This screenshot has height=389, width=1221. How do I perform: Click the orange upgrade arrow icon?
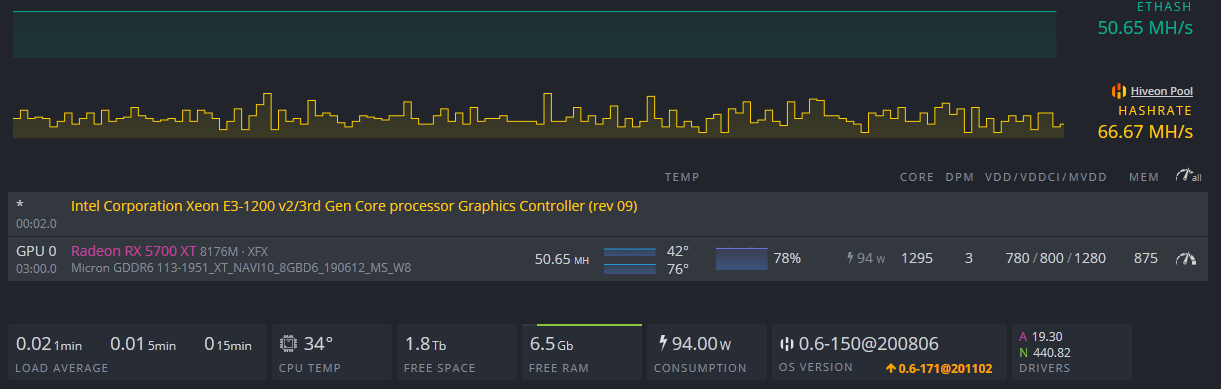(x=890, y=368)
